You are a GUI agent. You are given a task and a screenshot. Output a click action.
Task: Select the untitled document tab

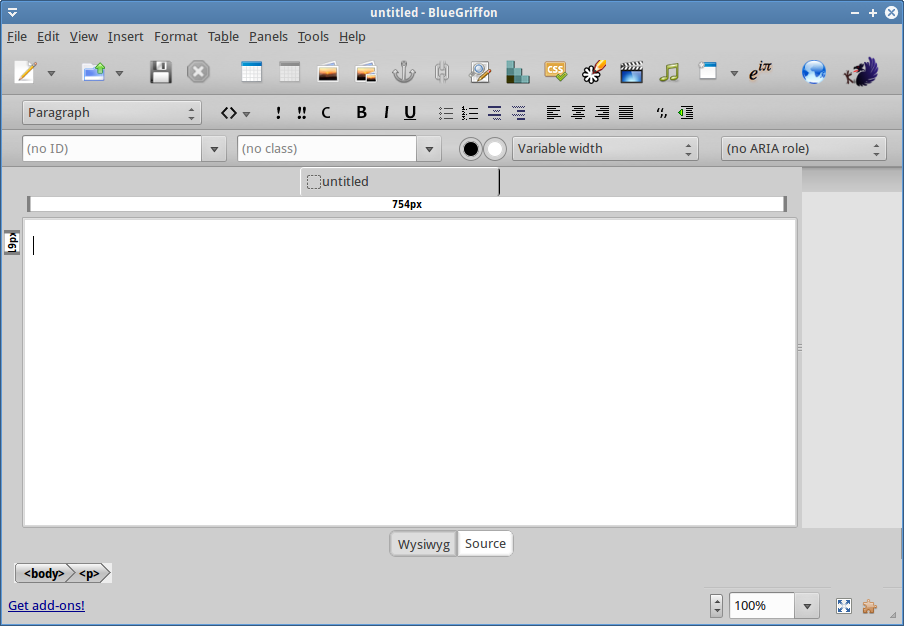(400, 182)
